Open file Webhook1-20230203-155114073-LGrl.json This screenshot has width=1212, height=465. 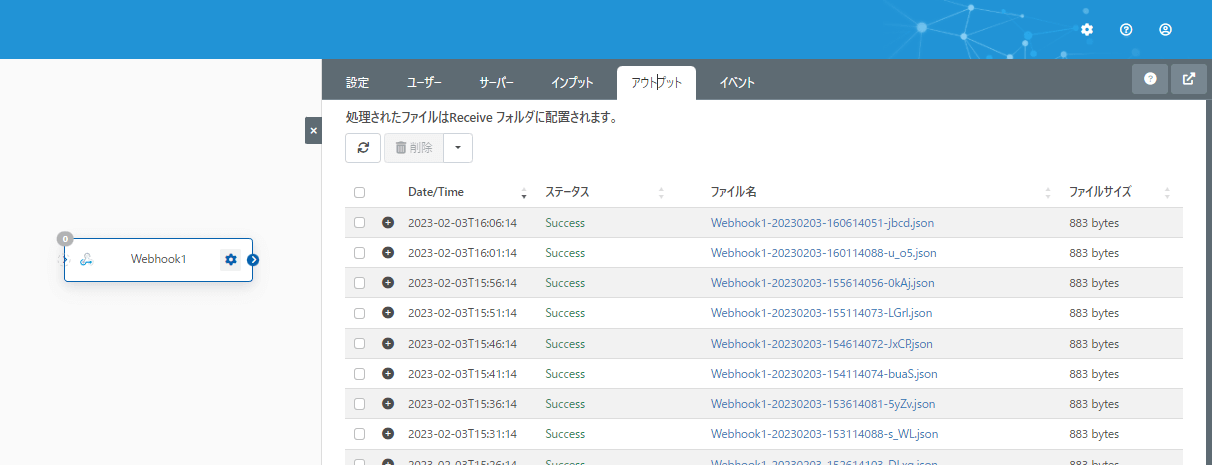coord(822,313)
